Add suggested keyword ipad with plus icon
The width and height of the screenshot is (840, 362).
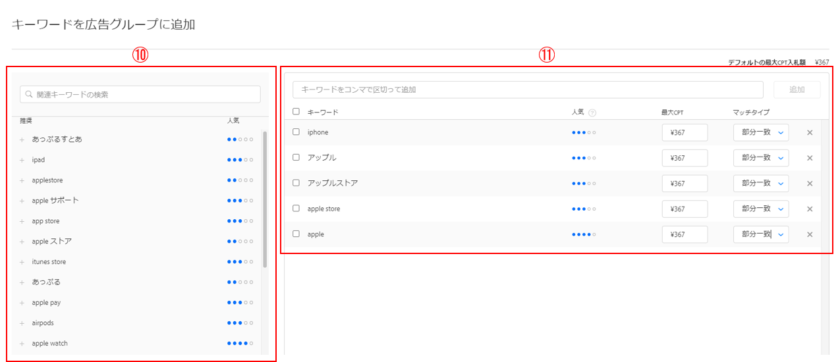[22, 160]
